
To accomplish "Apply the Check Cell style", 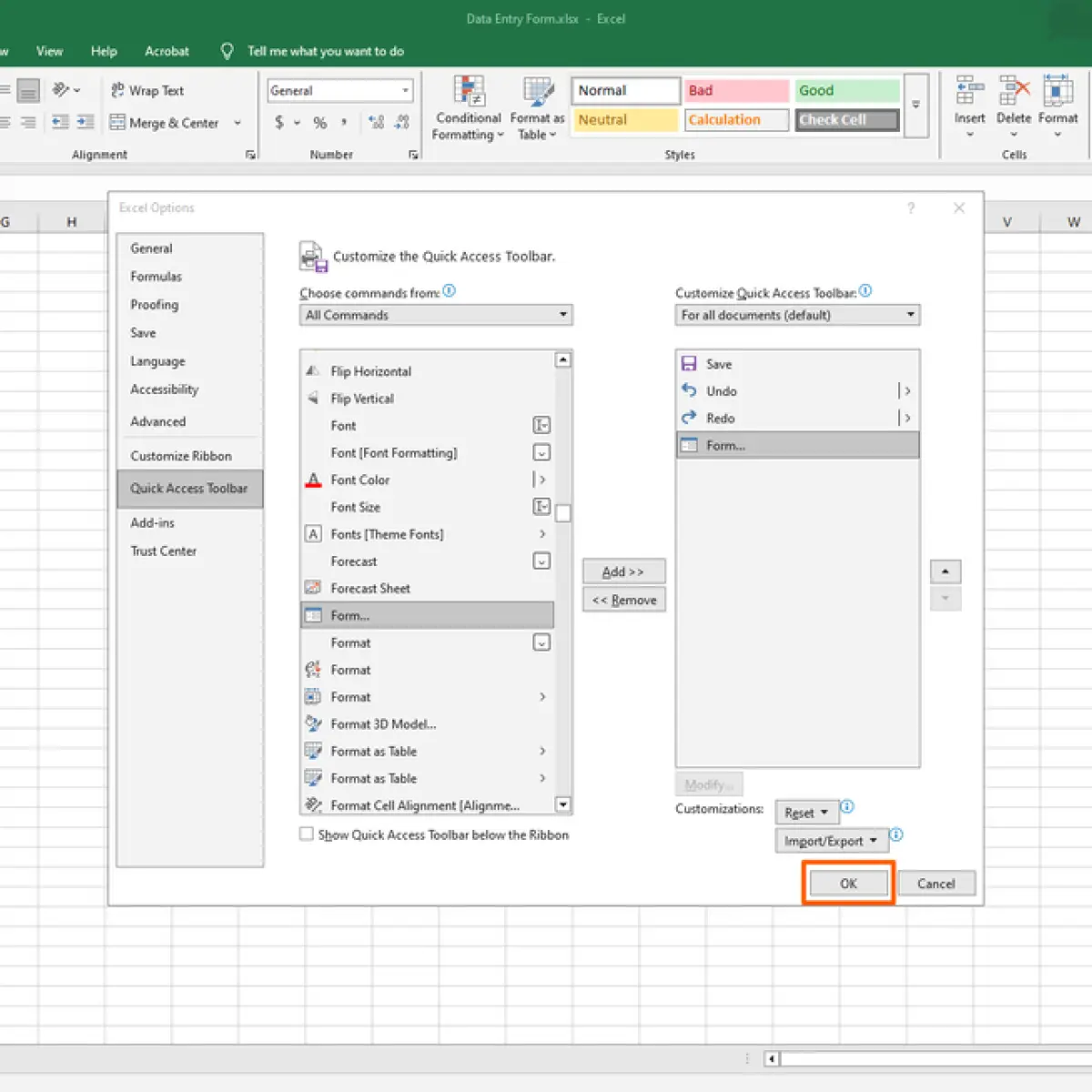I will [847, 120].
